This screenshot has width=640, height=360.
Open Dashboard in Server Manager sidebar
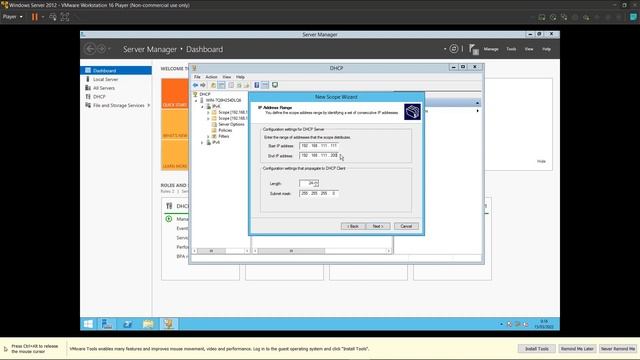point(116,71)
